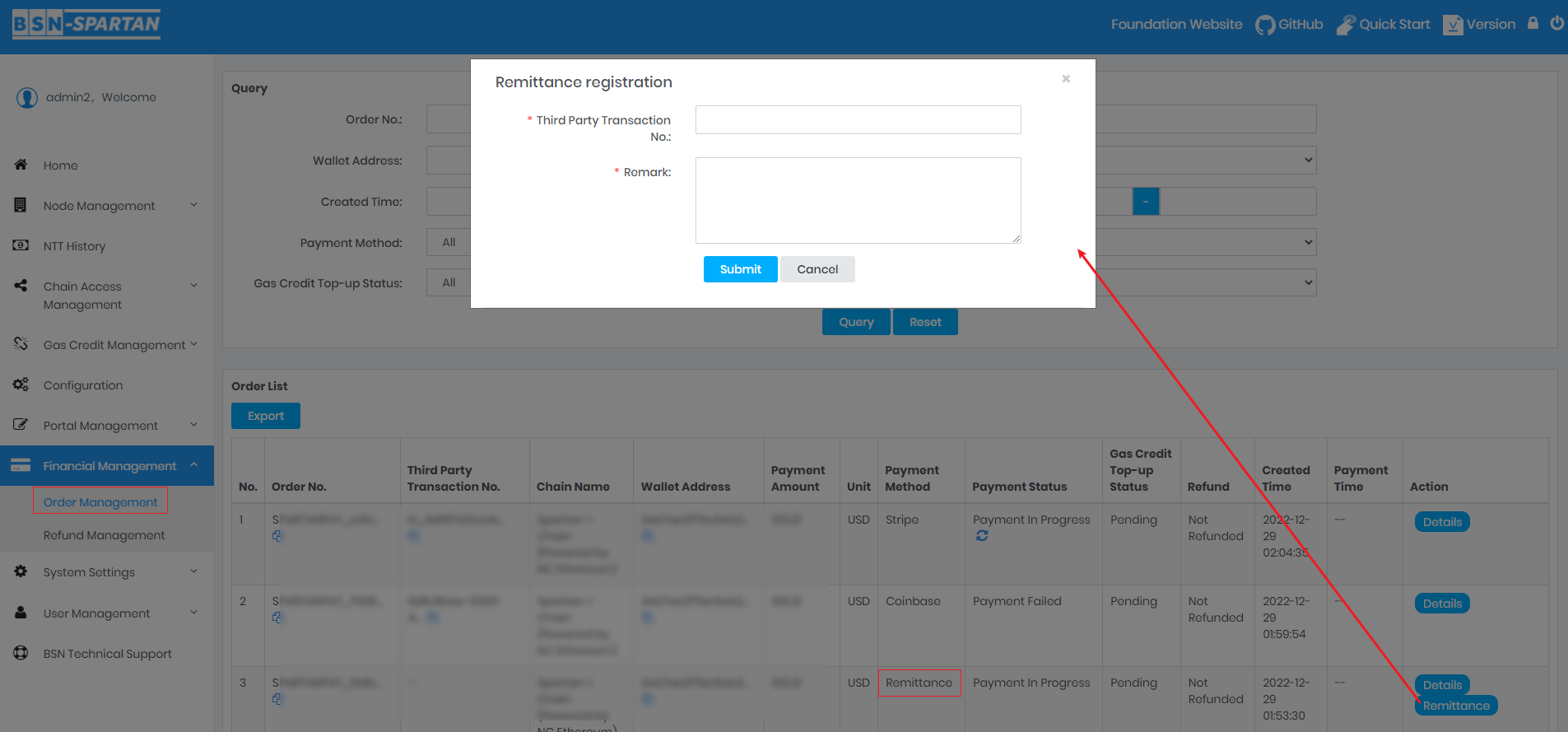Click the power logout icon
The width and height of the screenshot is (1568, 732).
point(1556,23)
